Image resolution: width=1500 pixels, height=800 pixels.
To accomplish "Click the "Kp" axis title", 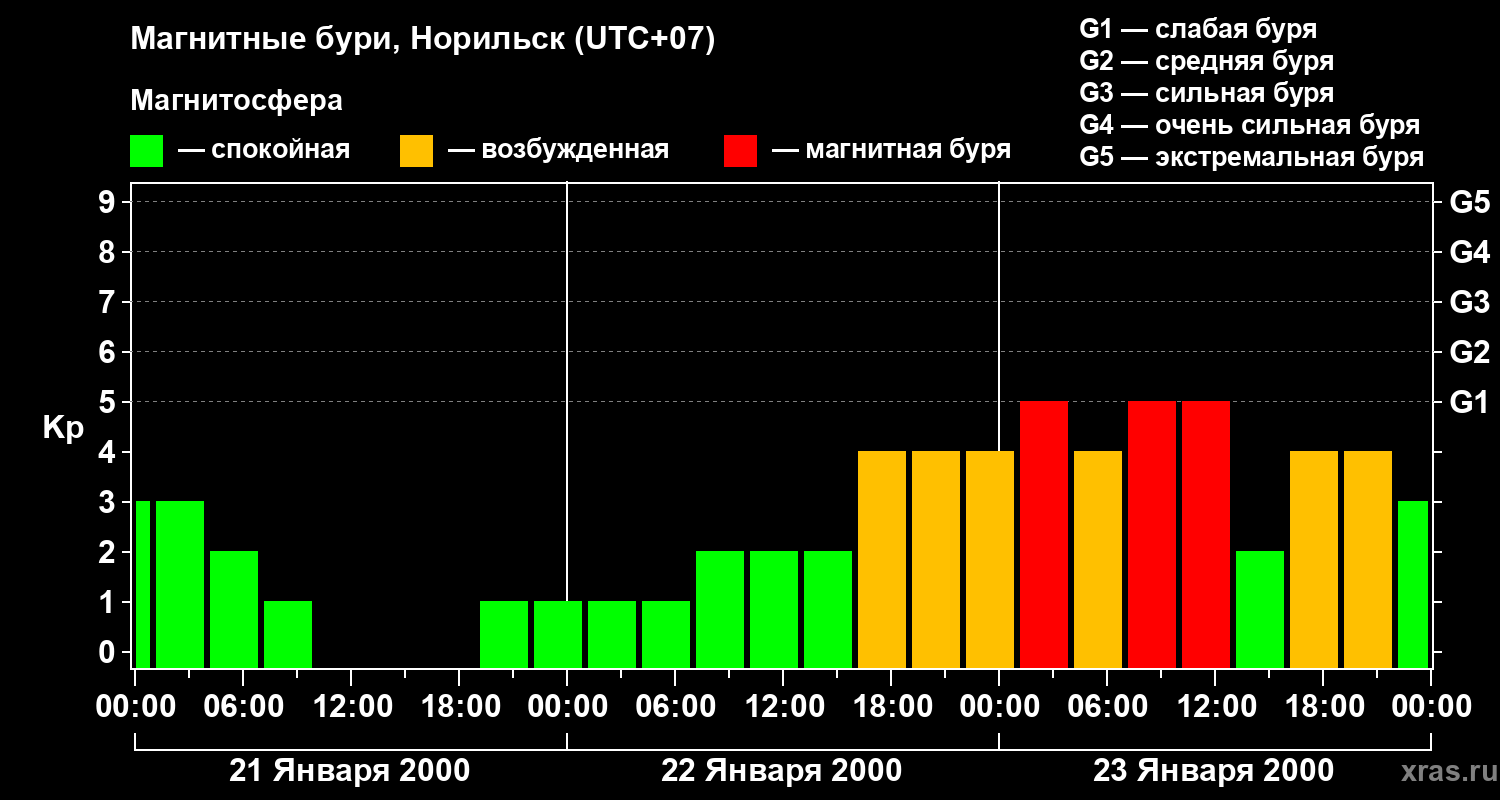I will (63, 428).
